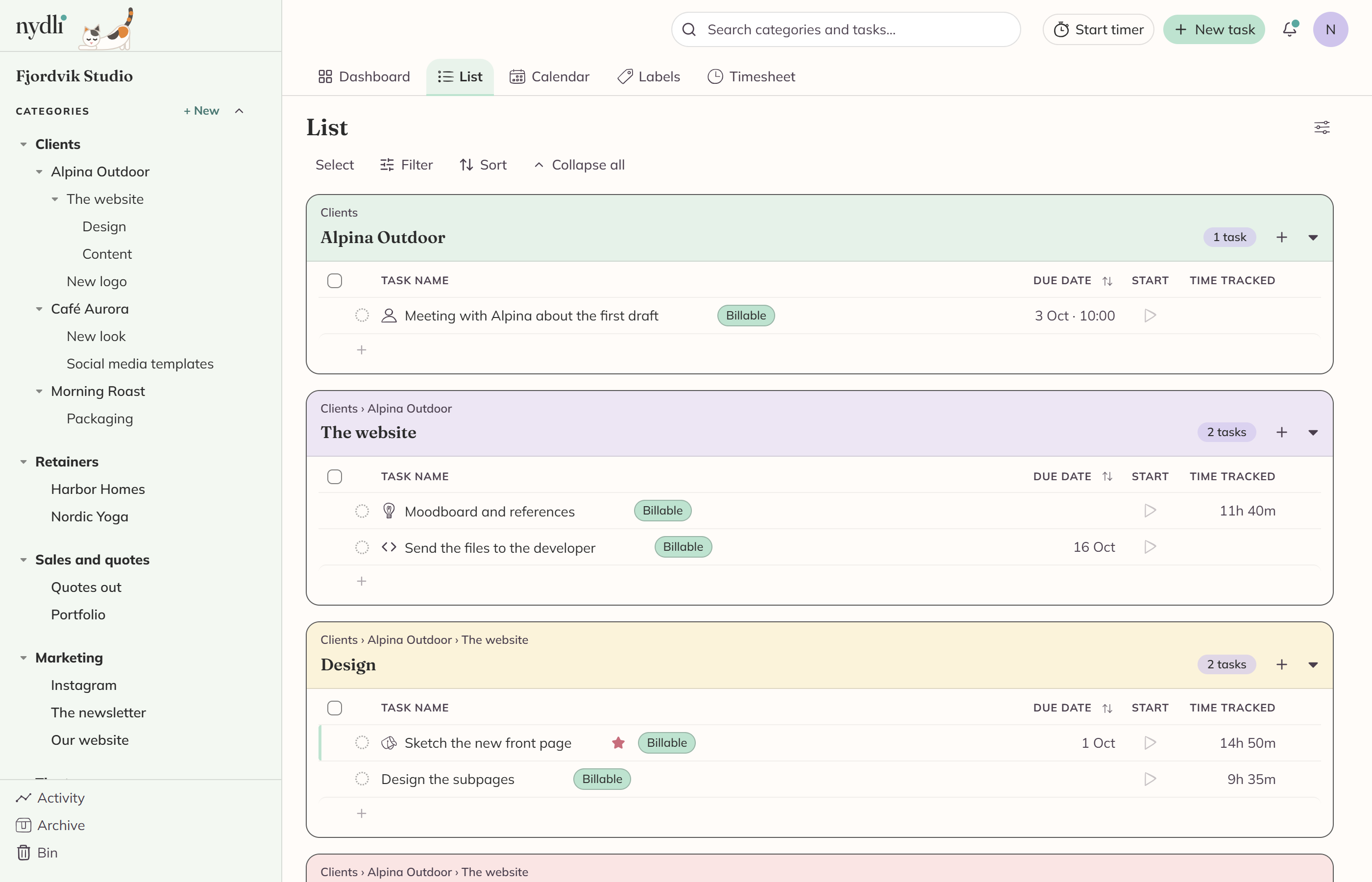This screenshot has height=882, width=1372.
Task: Add a task to Design via header plus
Action: click(x=1281, y=664)
